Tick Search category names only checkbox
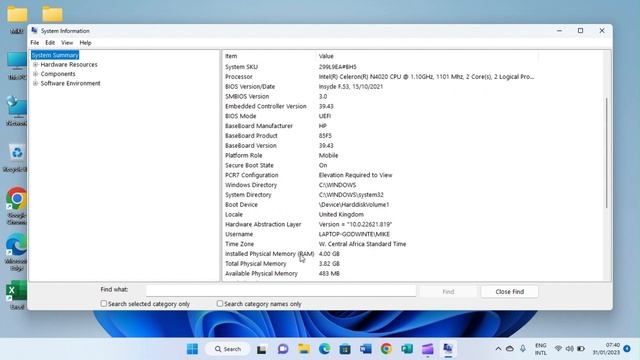 tap(220, 304)
